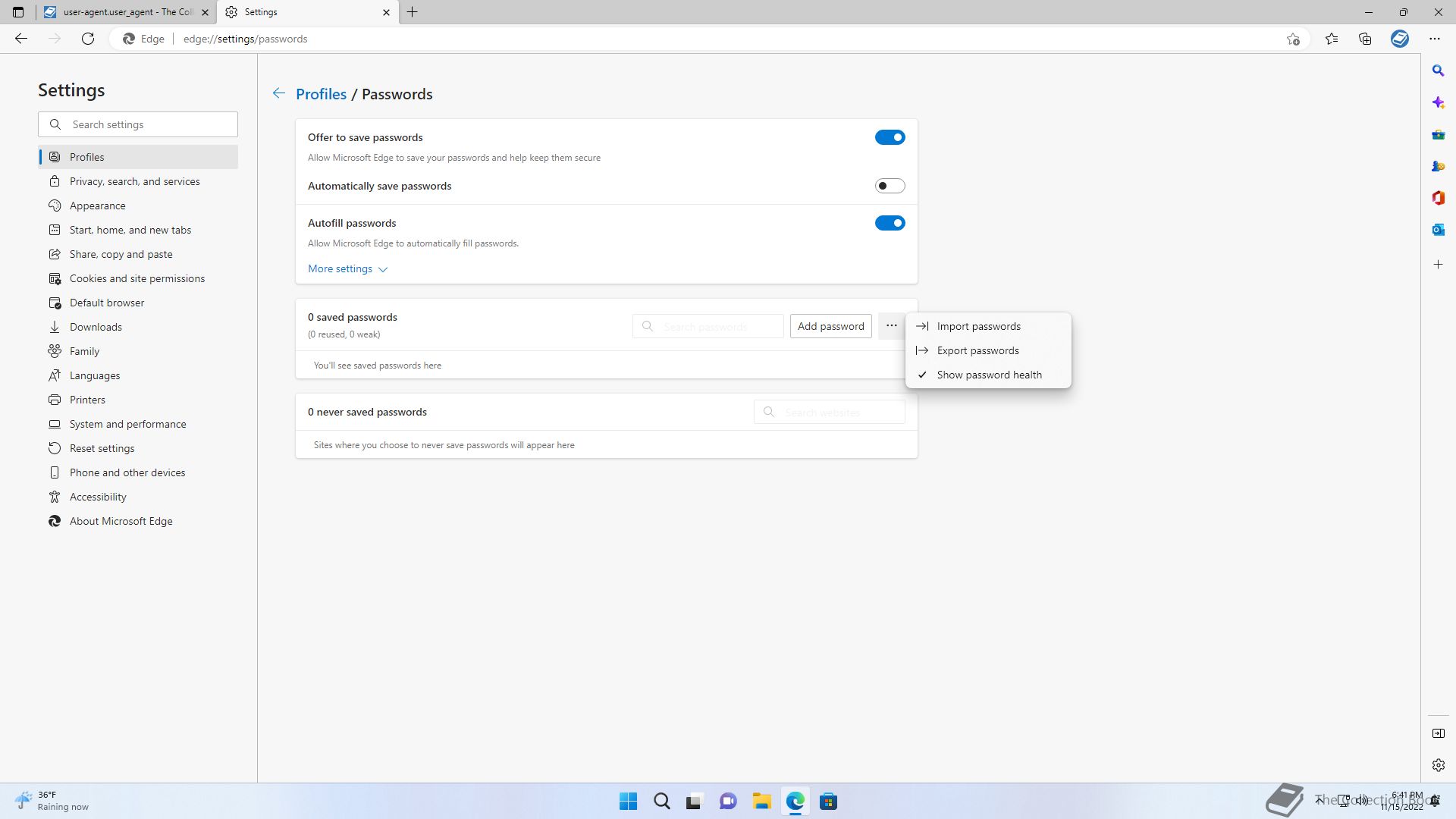The image size is (1456, 819).
Task: Click the Profiles breadcrumb link
Action: pos(321,94)
